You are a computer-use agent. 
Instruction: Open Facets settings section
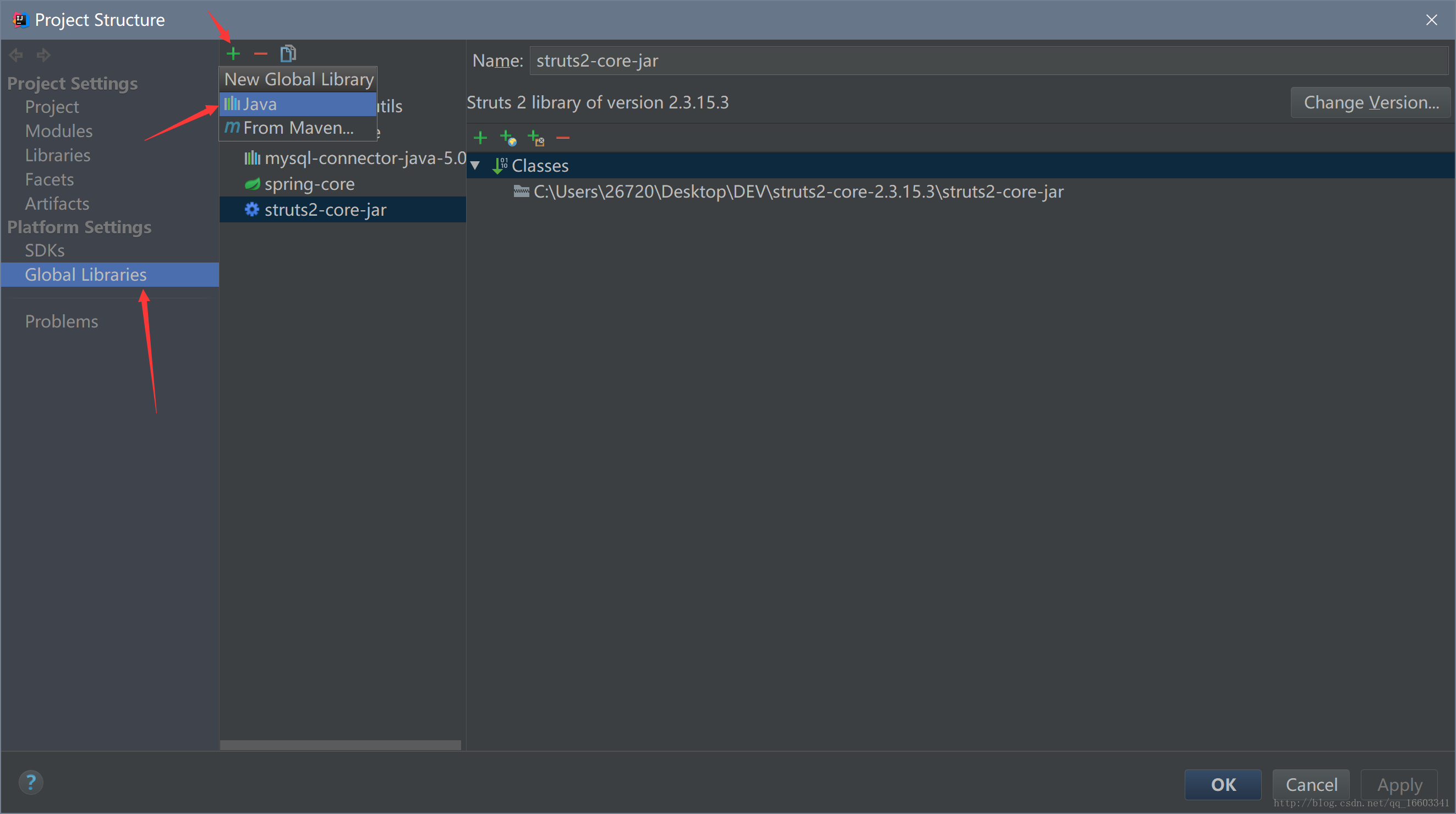coord(50,180)
